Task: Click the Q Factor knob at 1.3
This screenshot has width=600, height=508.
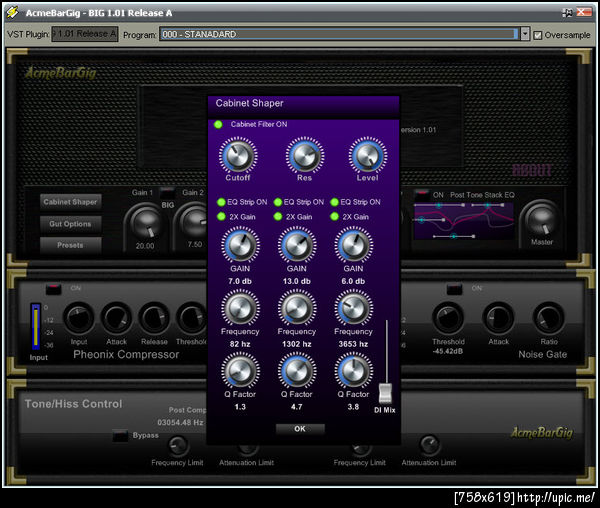Action: [x=240, y=371]
